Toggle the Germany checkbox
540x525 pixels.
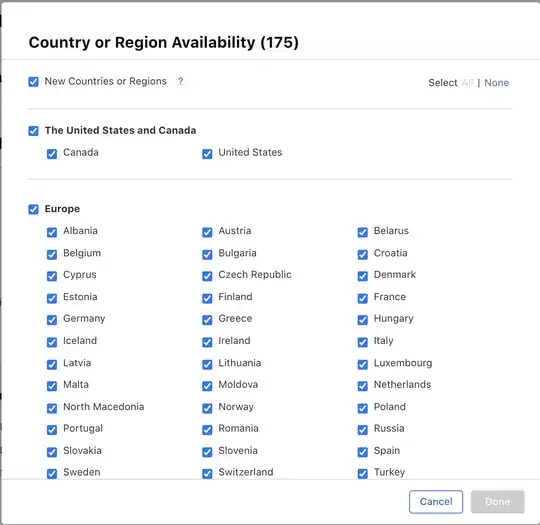point(52,320)
